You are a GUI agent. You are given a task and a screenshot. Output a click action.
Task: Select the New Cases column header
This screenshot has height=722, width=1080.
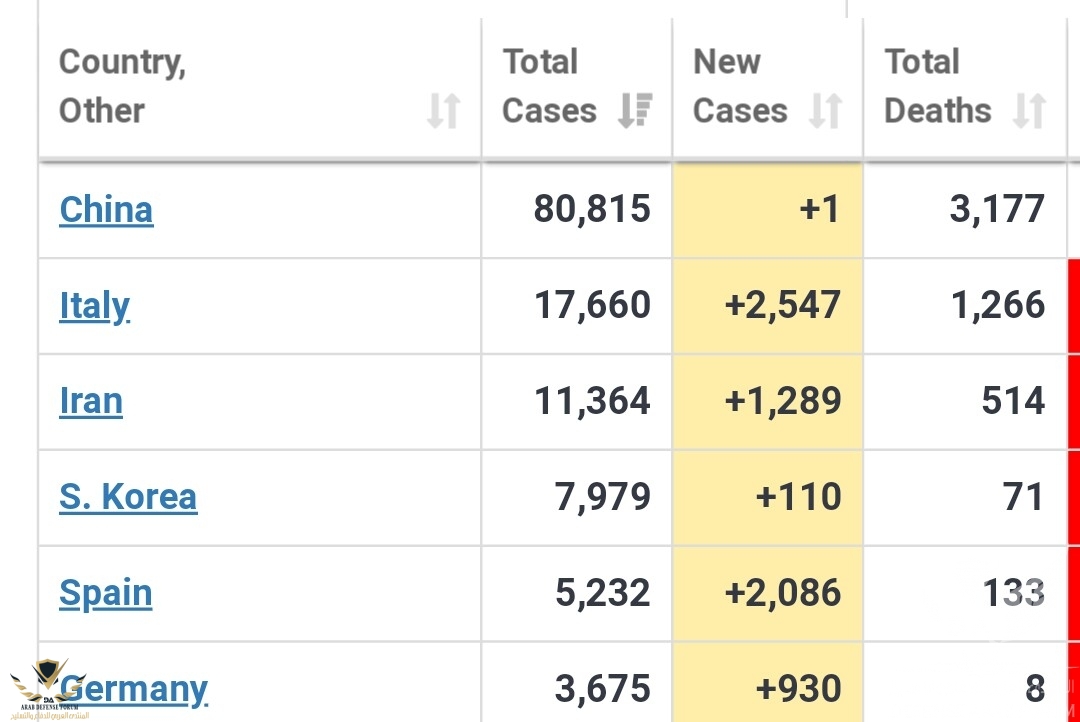[x=740, y=86]
